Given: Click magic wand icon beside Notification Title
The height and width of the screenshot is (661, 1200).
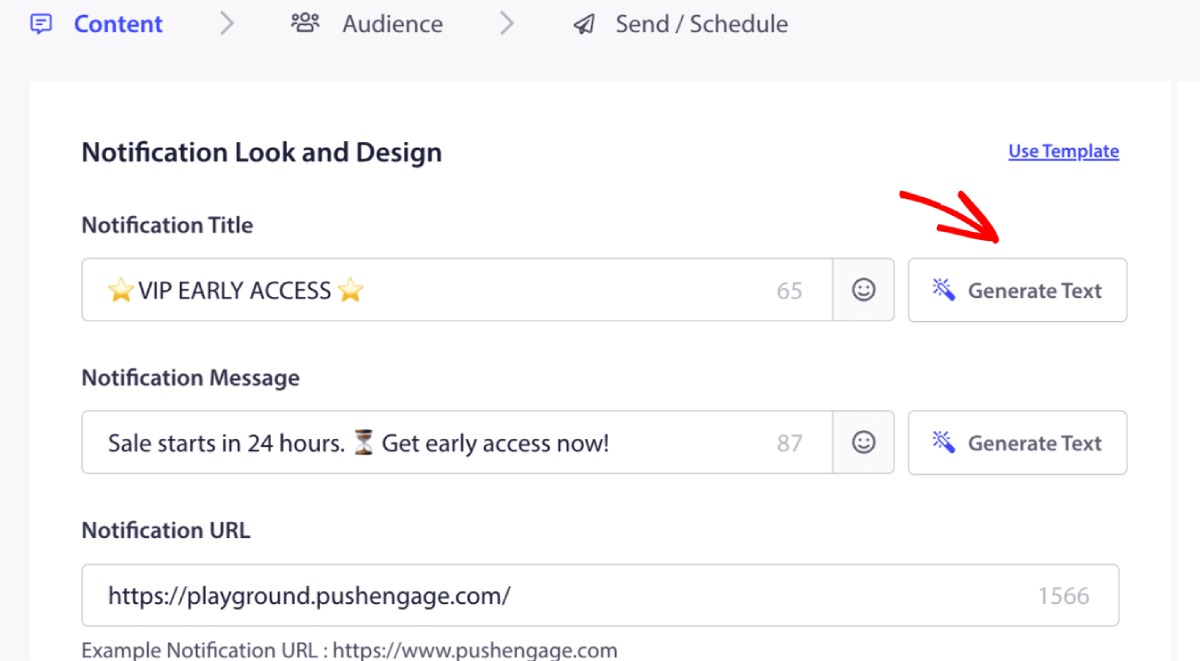Looking at the screenshot, I should [x=944, y=290].
